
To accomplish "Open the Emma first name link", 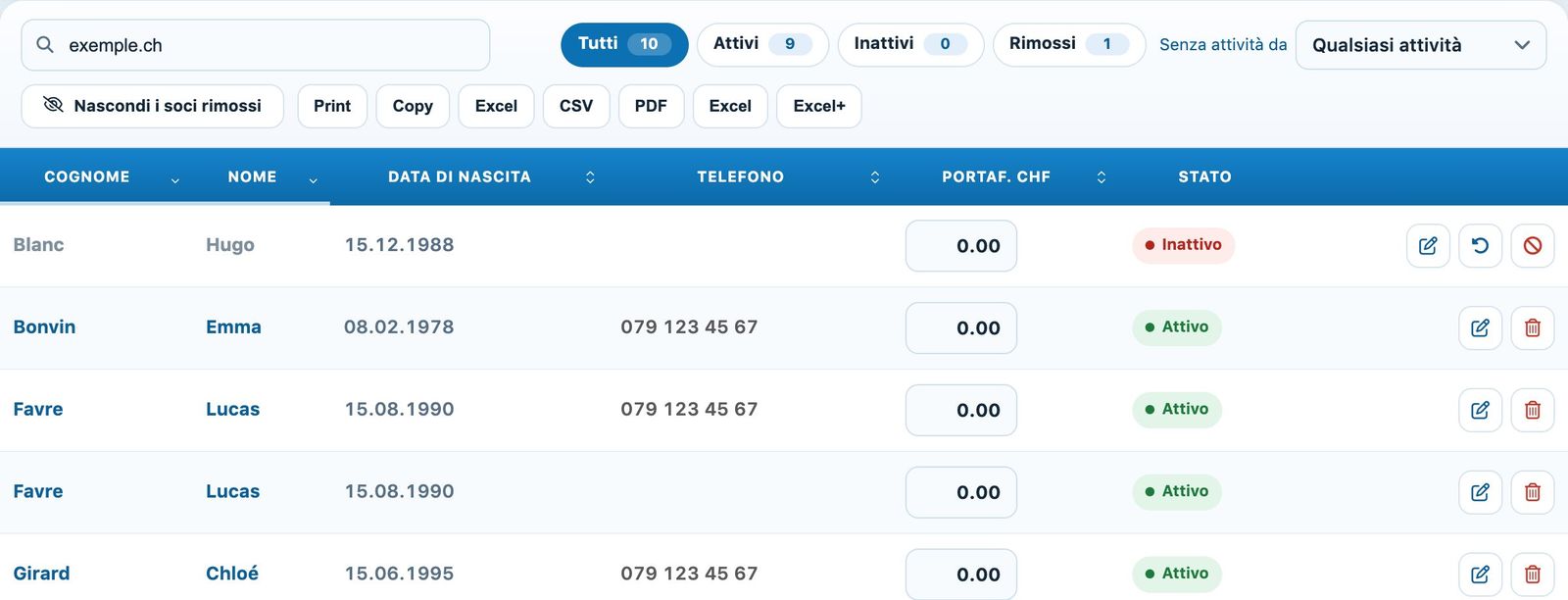I will 233,327.
